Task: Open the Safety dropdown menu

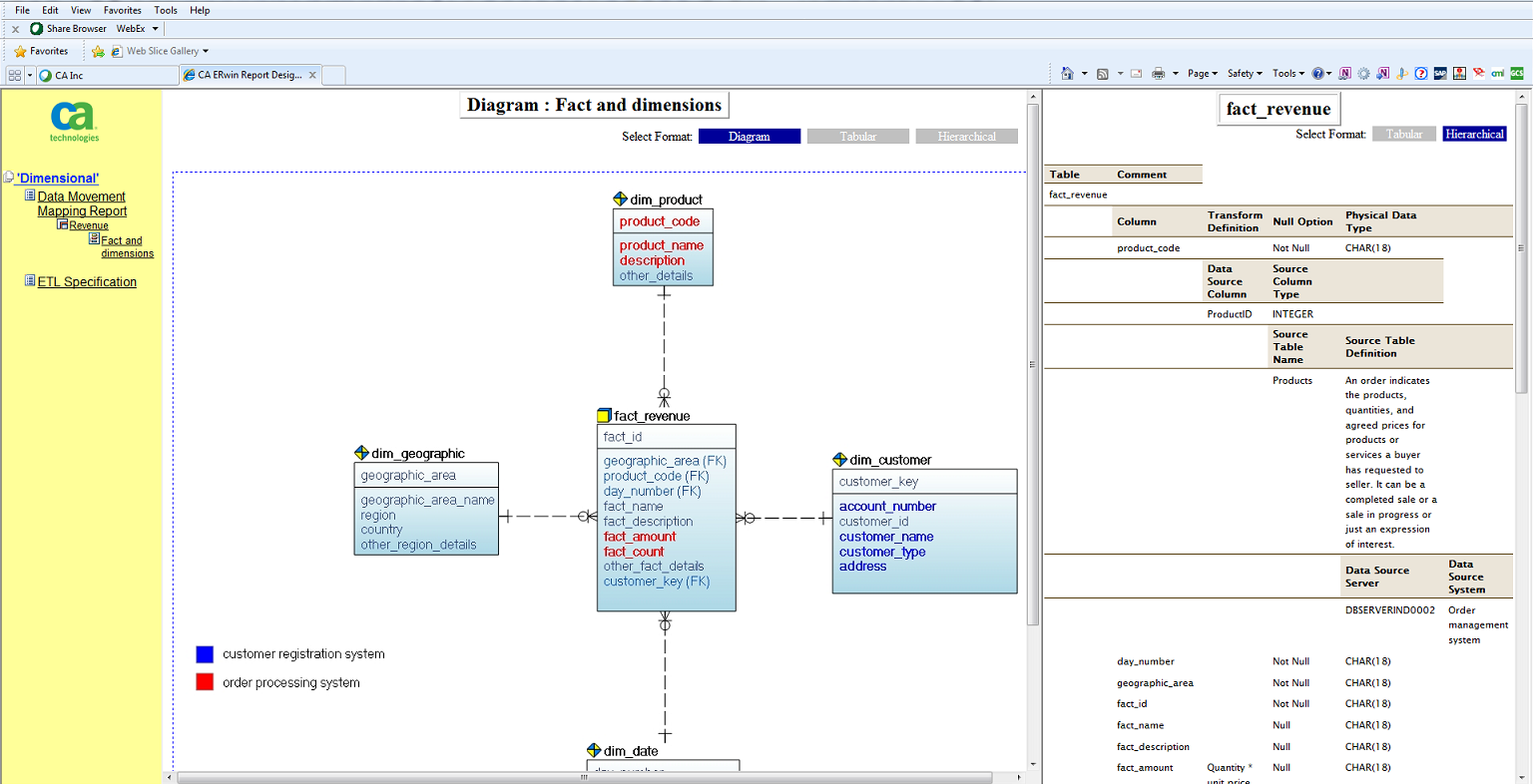Action: 1244,73
